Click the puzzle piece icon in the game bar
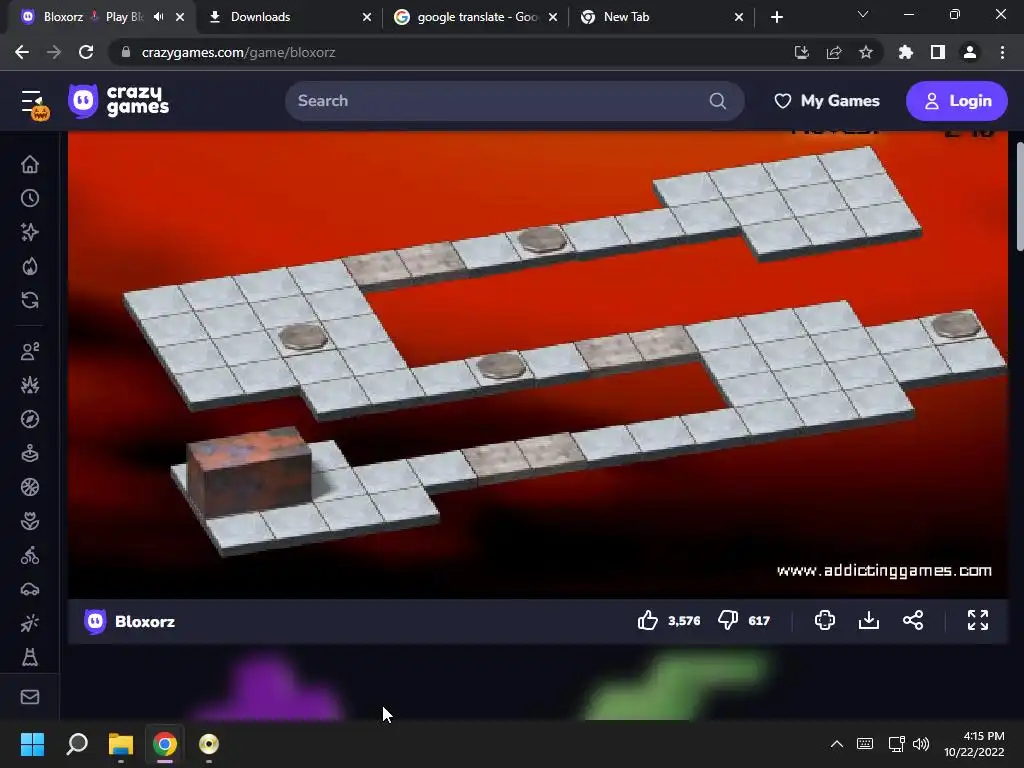Image resolution: width=1024 pixels, height=768 pixels. (825, 620)
